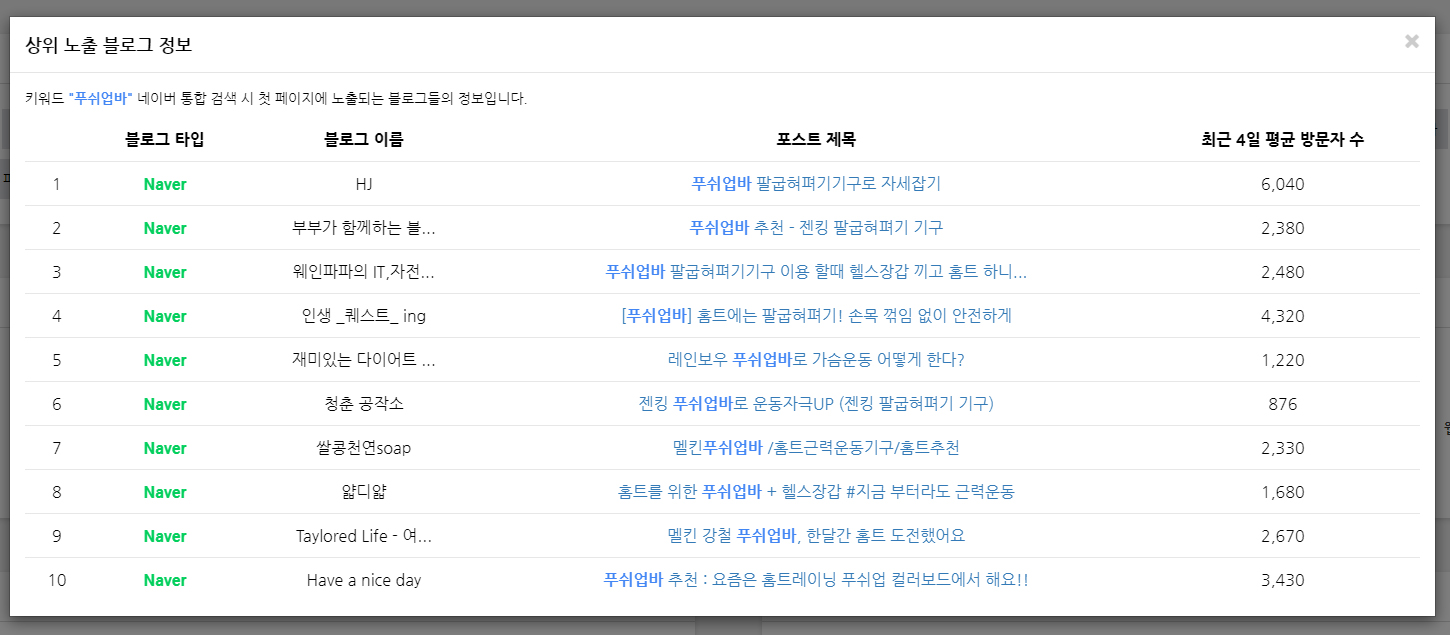Image resolution: width=1450 pixels, height=635 pixels.
Task: Click visitor count 2,380
Action: (1283, 228)
